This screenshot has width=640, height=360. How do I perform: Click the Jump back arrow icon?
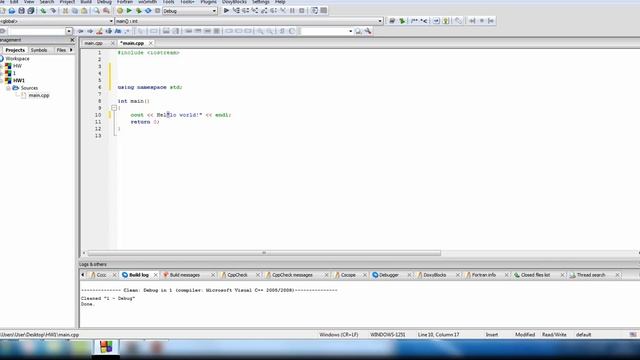80,31
